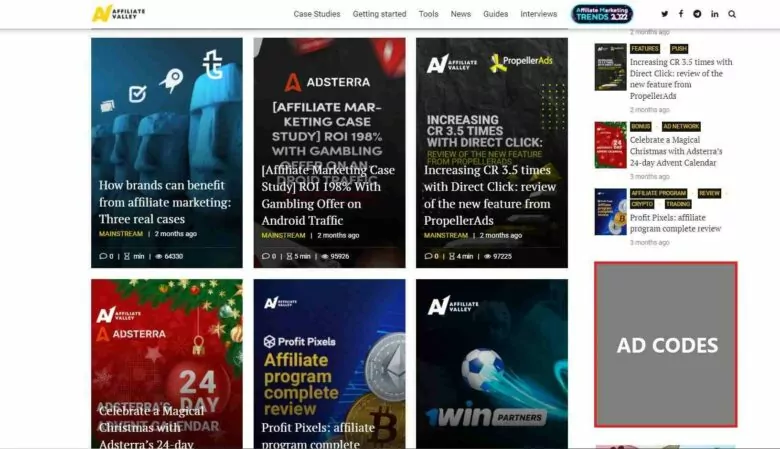Screen dimensions: 780x449
Task: Click the REVIEW tag in sidebar
Action: pyautogui.click(x=709, y=193)
